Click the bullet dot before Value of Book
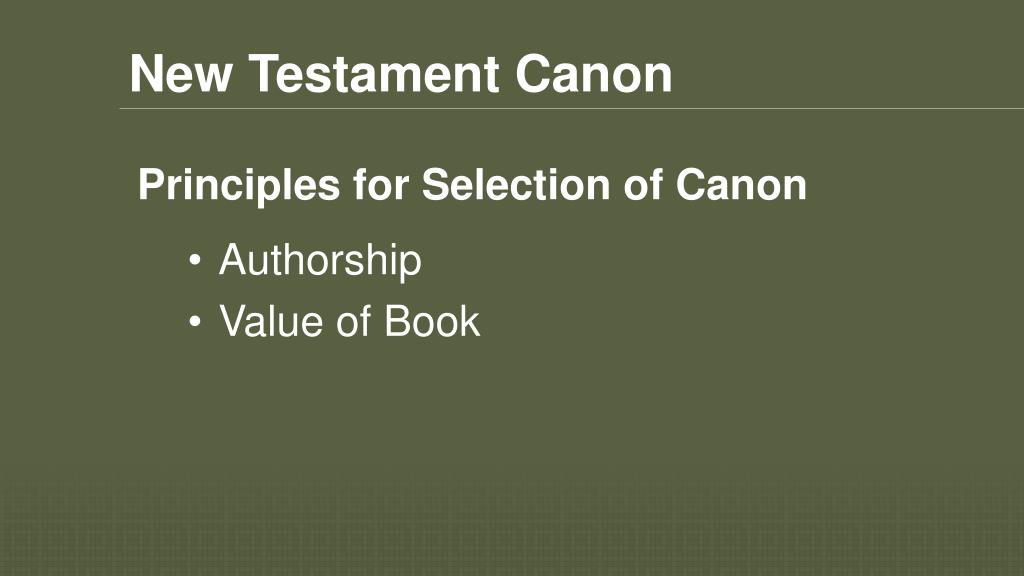Viewport: 1024px width, 576px height. [195, 321]
